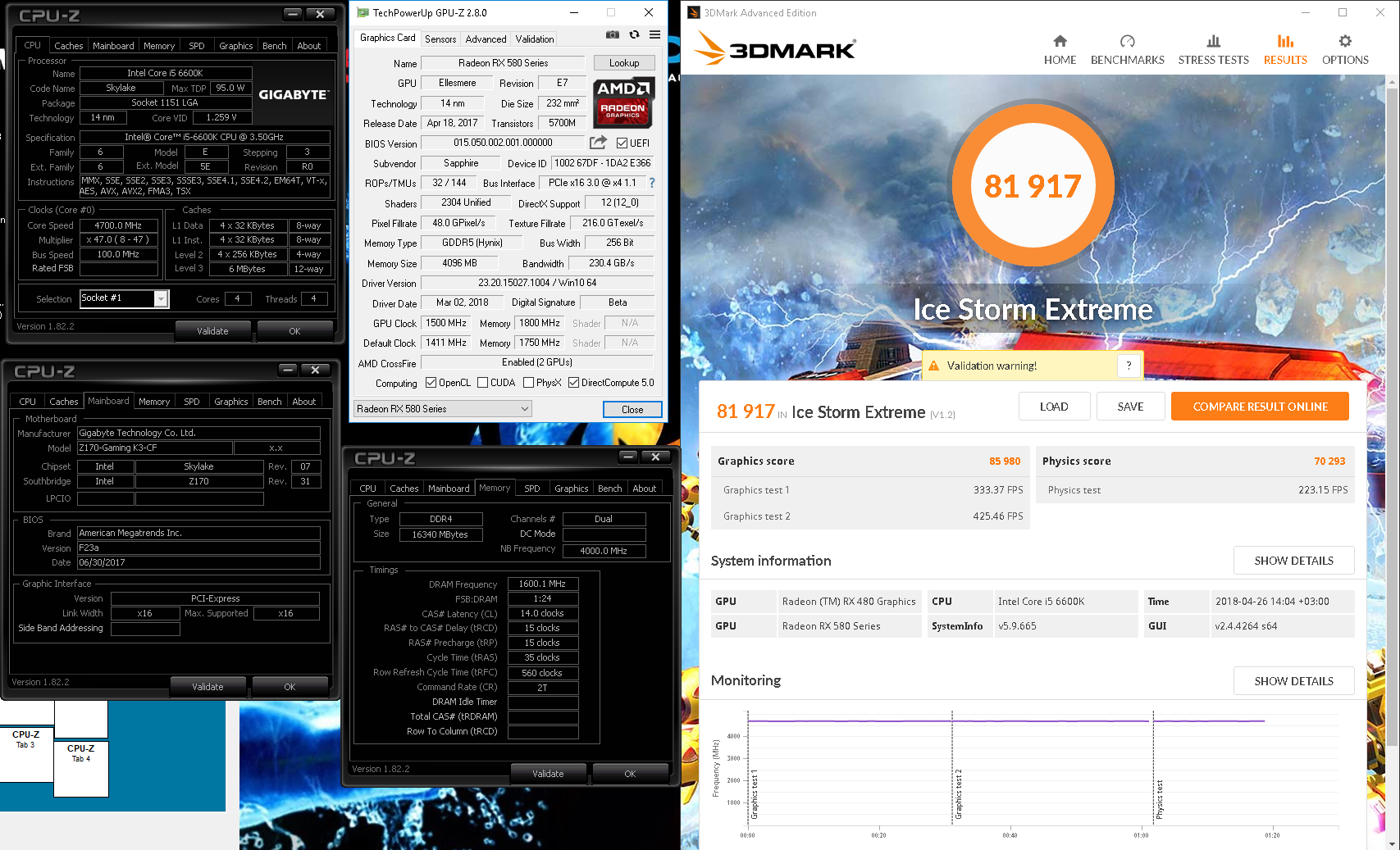
Task: Switch to Sensors tab in GPU-Z
Action: coord(440,39)
